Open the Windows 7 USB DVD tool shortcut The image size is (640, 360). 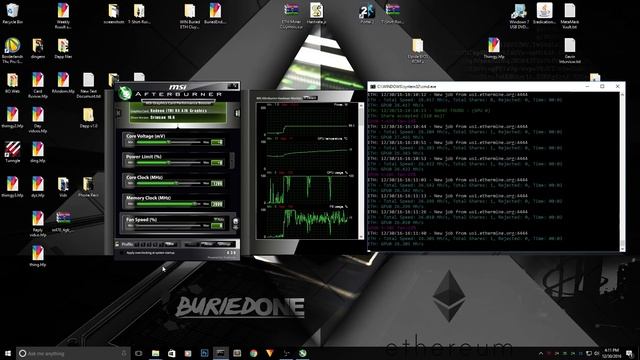[519, 16]
